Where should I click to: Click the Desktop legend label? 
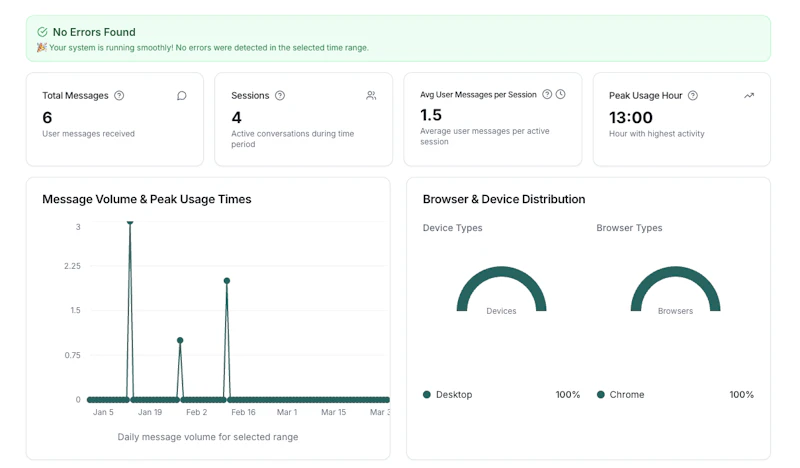point(454,395)
